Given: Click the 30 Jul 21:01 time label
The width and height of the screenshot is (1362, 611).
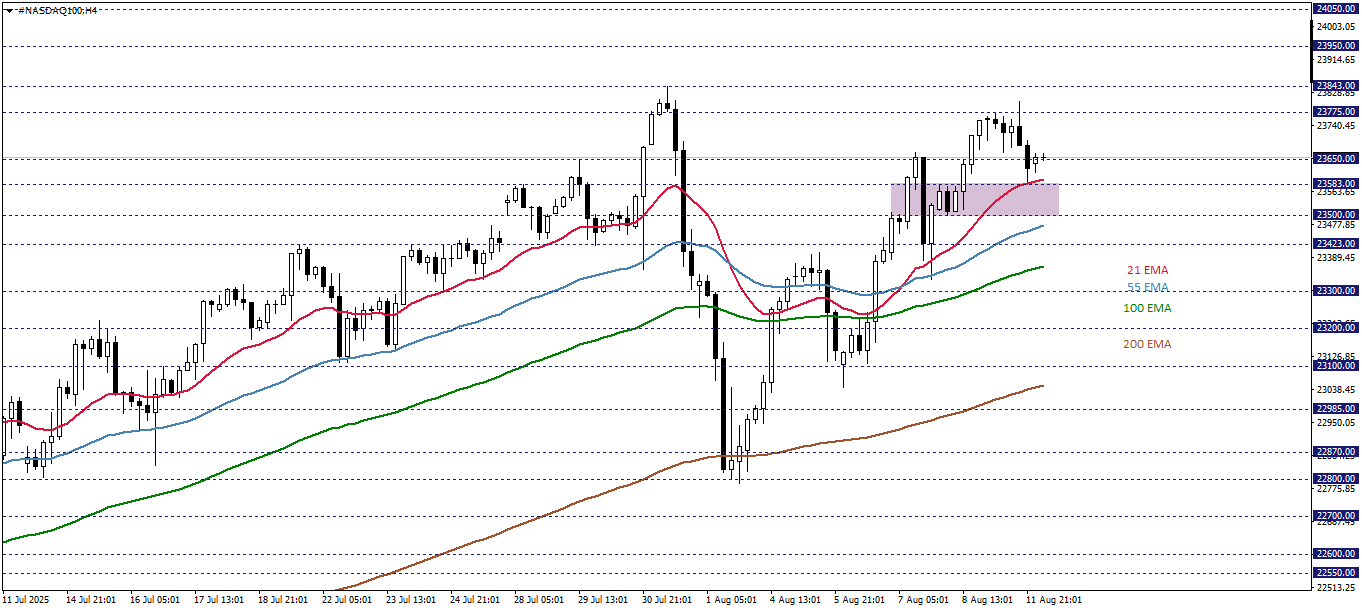Looking at the screenshot, I should point(665,600).
